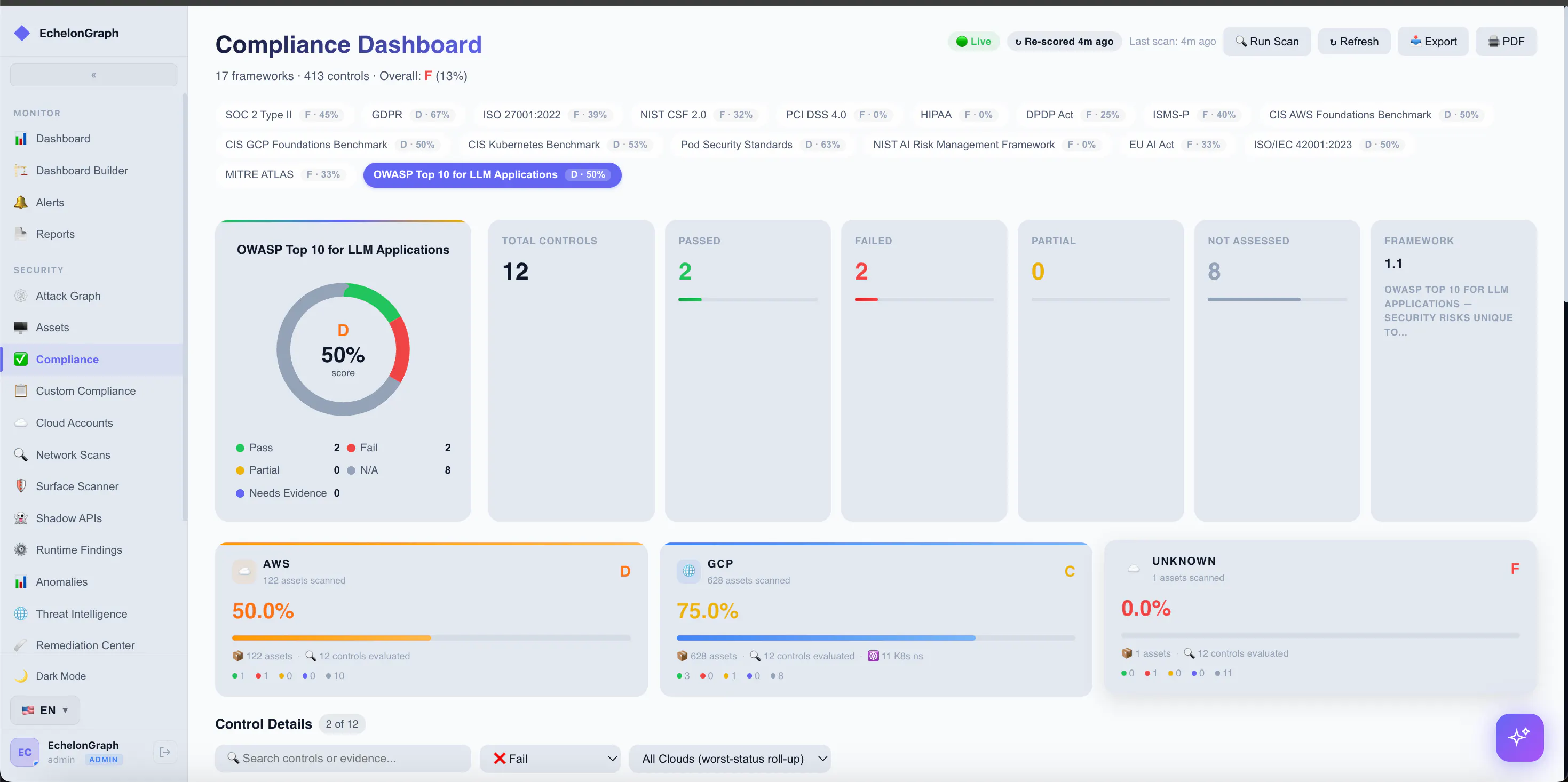Click the Dashboard bar chart icon
The height and width of the screenshot is (782, 1568).
click(x=21, y=139)
